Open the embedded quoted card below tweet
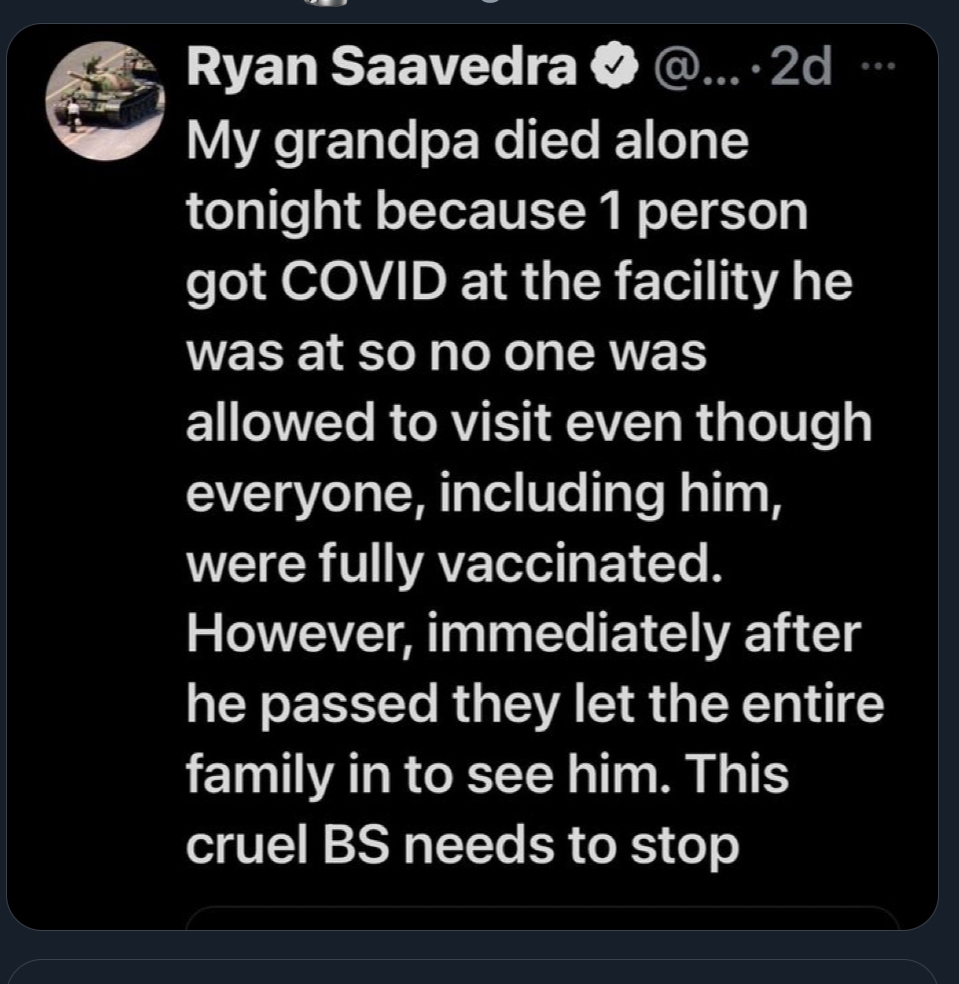The image size is (959, 984). click(542, 917)
